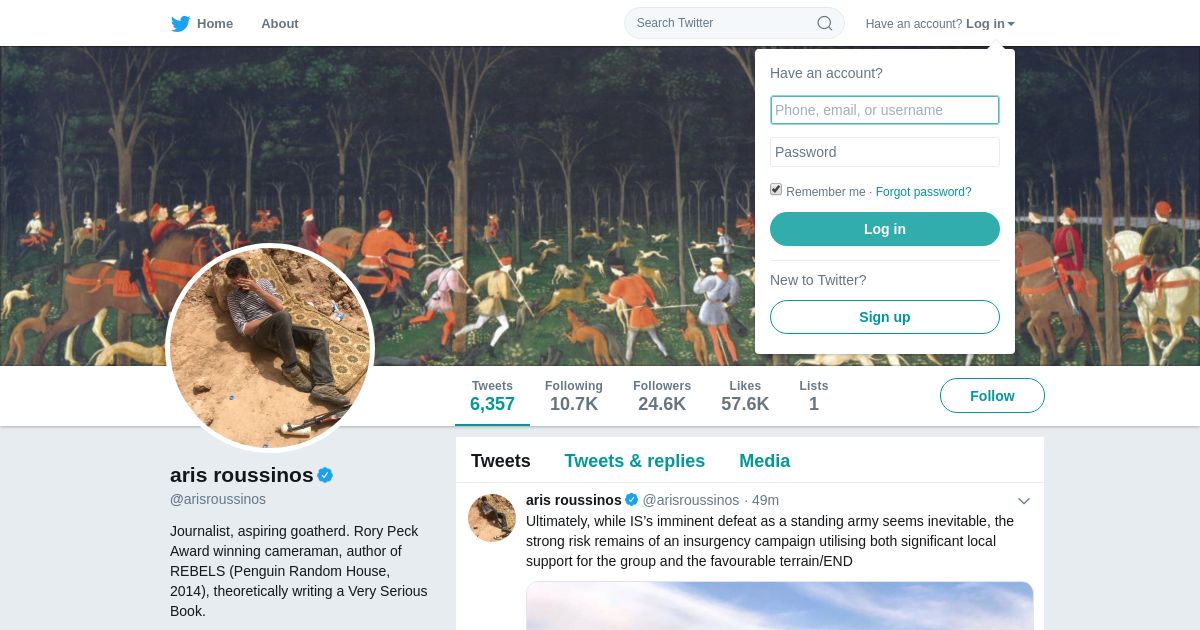The image size is (1200, 630).
Task: Toggle the Remember me checkbox
Action: [776, 190]
